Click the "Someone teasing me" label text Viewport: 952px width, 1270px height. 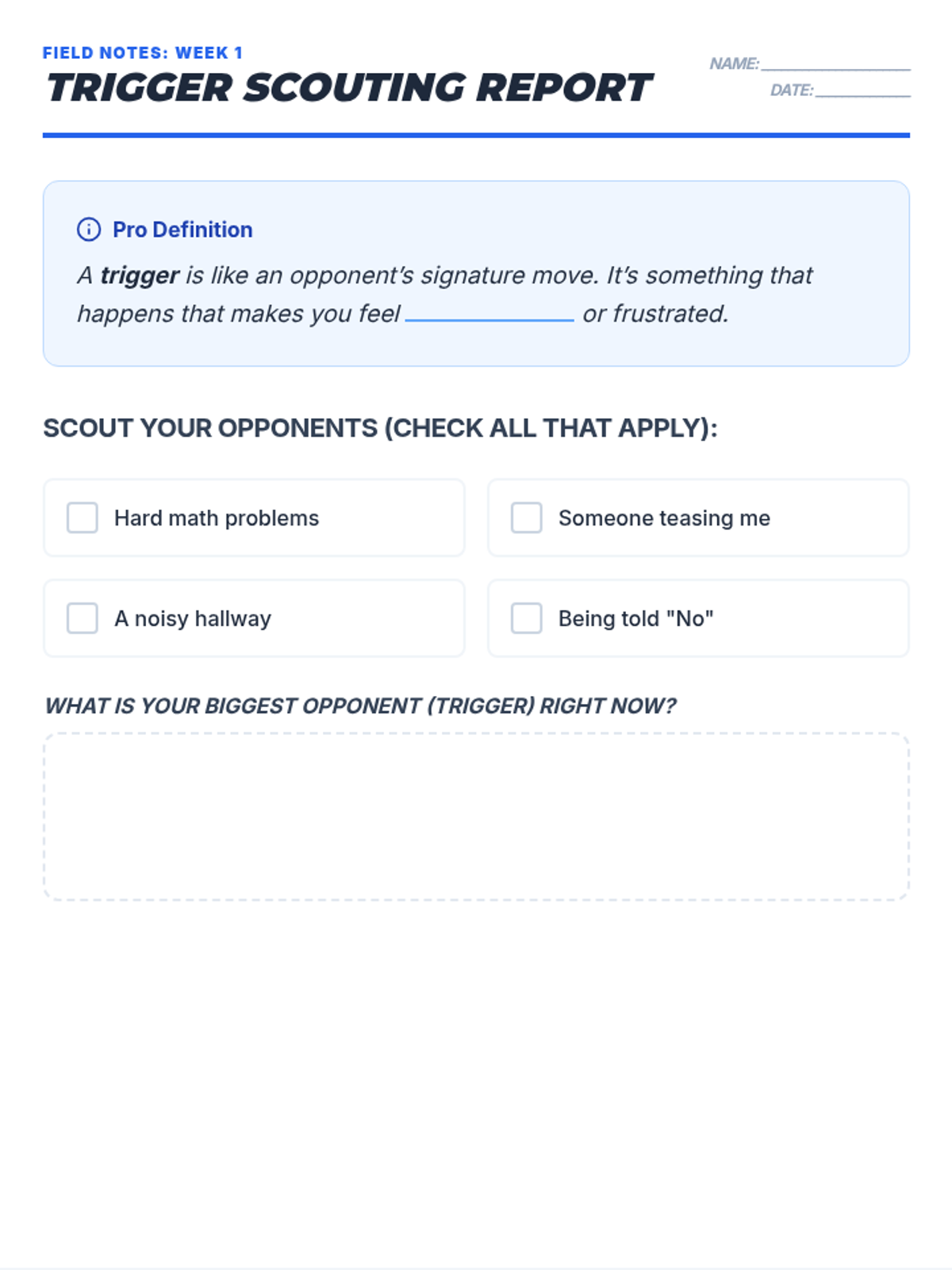pyautogui.click(x=664, y=518)
